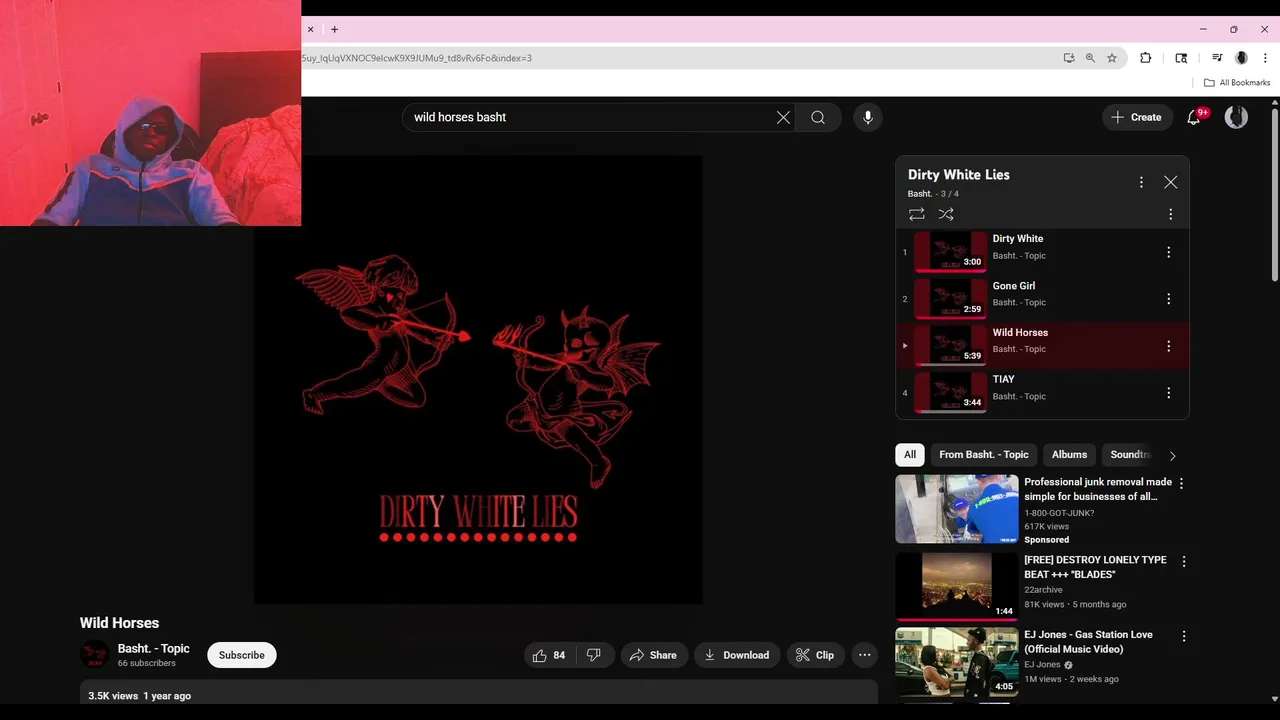The image size is (1280, 720).
Task: Toggle loop playlist
Action: 916,214
